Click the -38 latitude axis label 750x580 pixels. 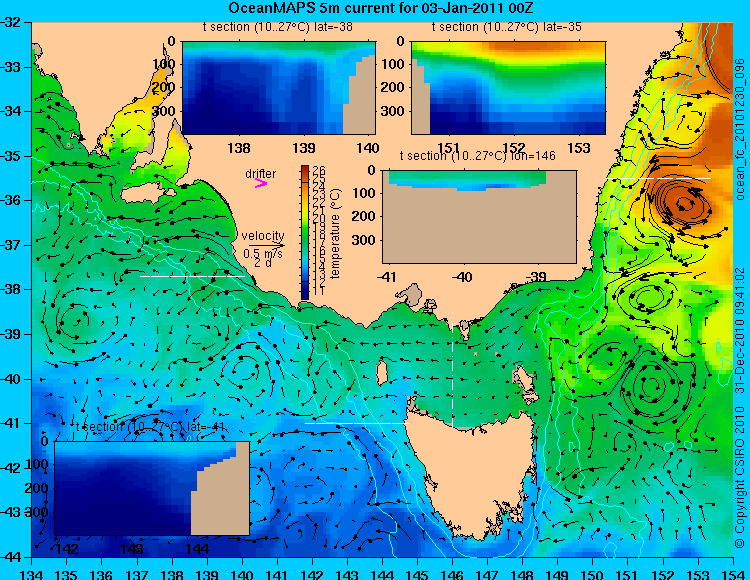pos(10,289)
